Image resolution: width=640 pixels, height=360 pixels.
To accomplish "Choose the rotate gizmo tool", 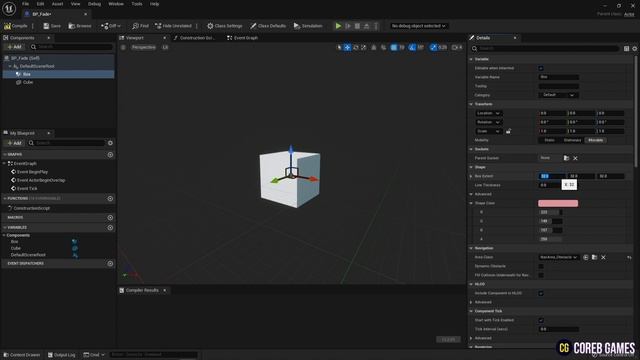I will click(x=356, y=47).
